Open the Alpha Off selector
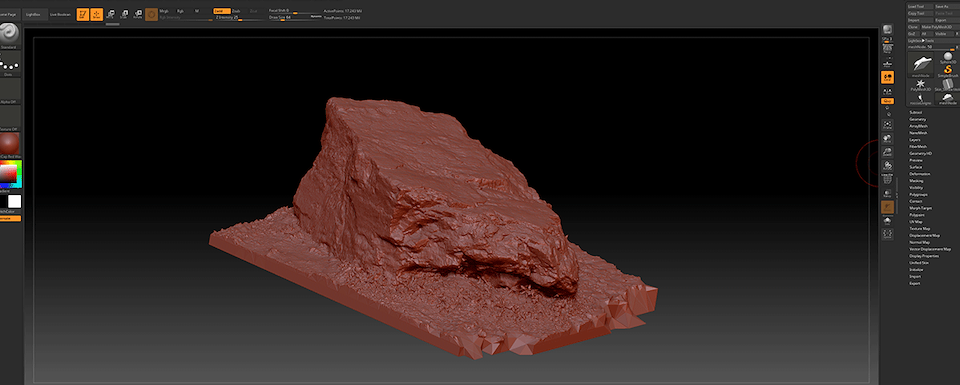 tap(9, 91)
